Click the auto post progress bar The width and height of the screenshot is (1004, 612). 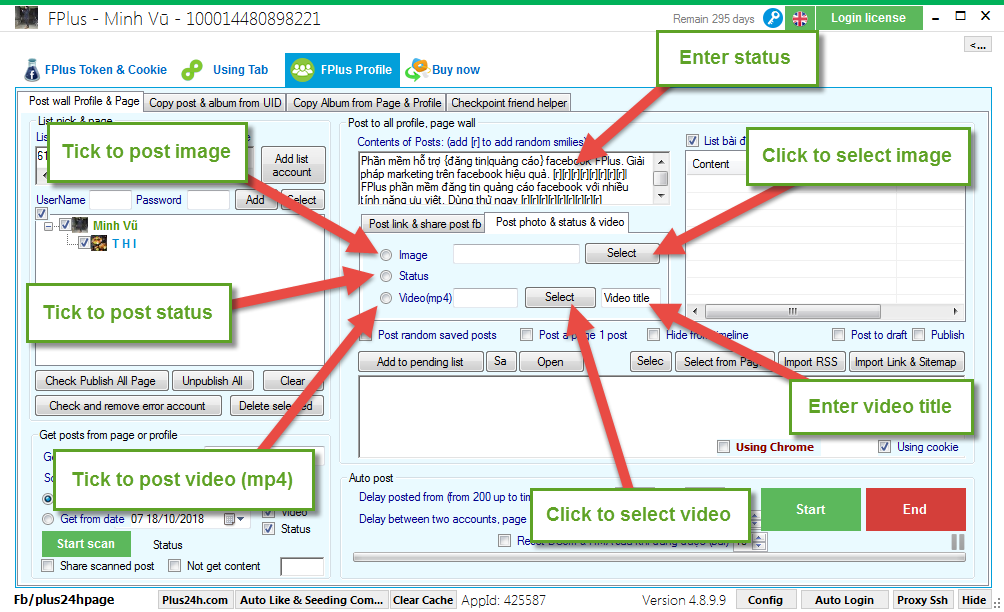coord(659,557)
